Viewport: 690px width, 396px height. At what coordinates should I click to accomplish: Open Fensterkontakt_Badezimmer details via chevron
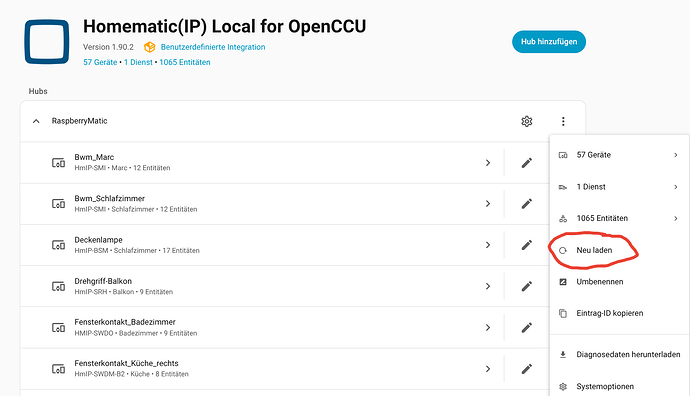(x=488, y=327)
